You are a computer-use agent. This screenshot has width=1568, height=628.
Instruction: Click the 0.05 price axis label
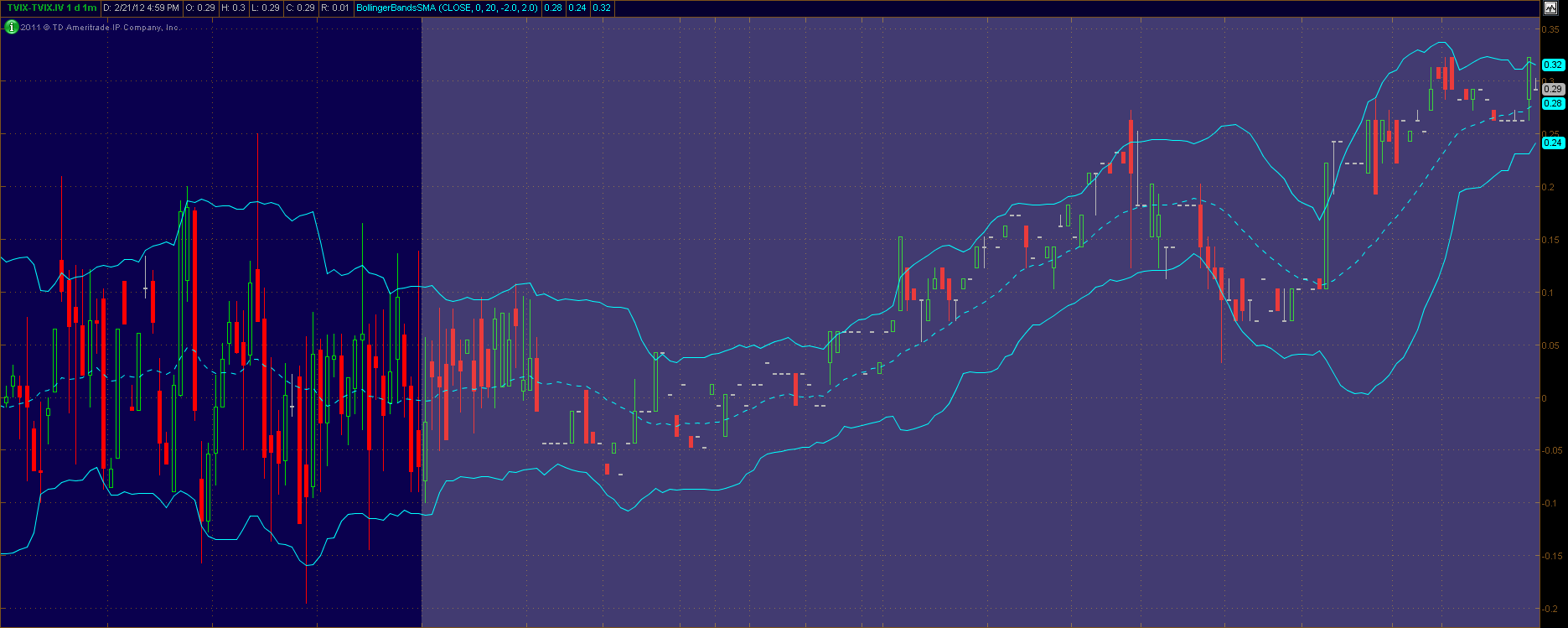[1551, 345]
